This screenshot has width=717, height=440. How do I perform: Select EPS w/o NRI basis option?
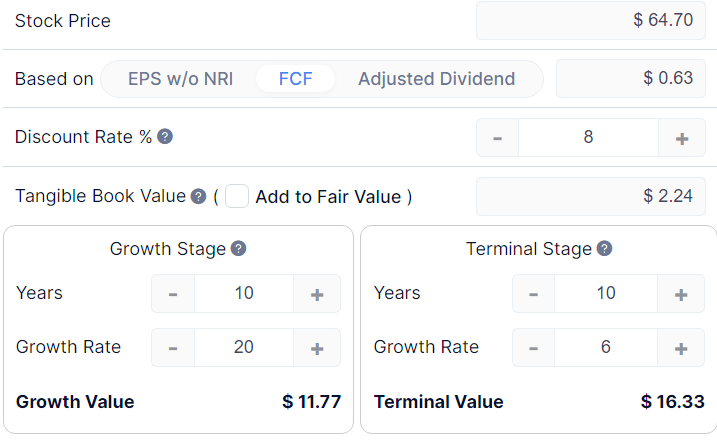[180, 79]
